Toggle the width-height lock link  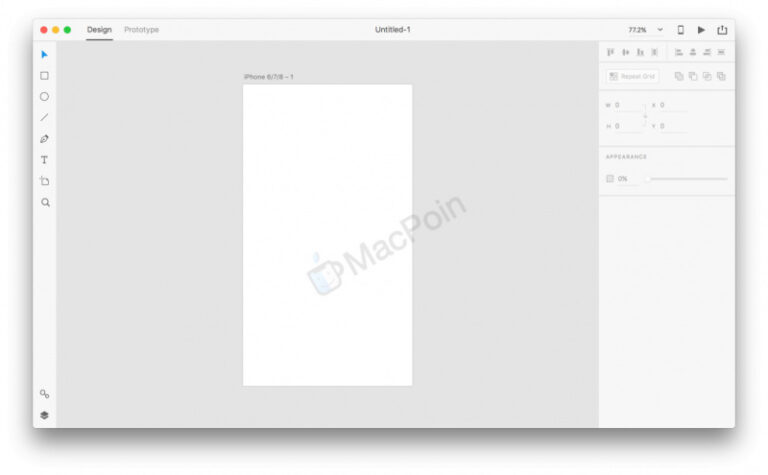[645, 116]
